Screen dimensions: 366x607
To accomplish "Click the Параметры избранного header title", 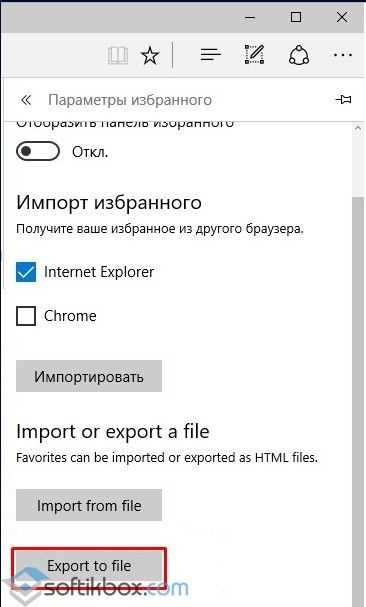I will coord(130,100).
